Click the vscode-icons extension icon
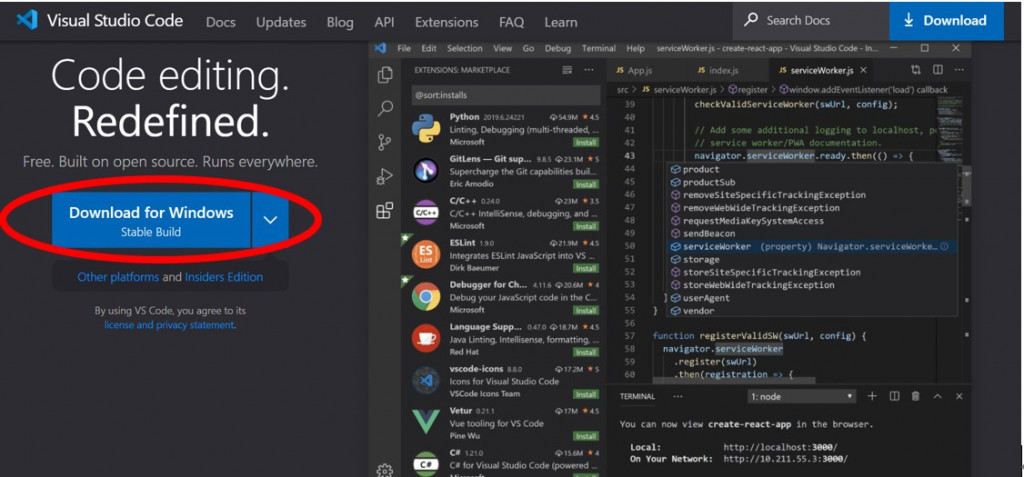 426,380
